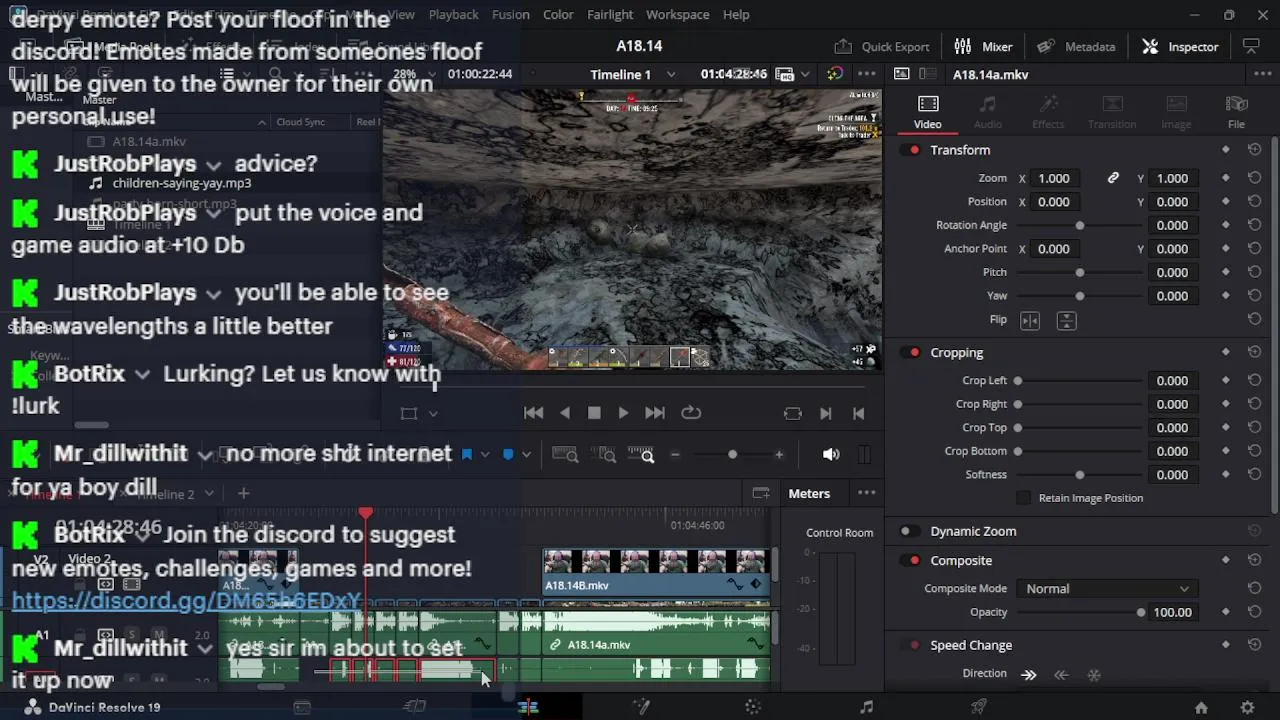Jump to next clip button
The image size is (1280, 720).
click(x=825, y=413)
